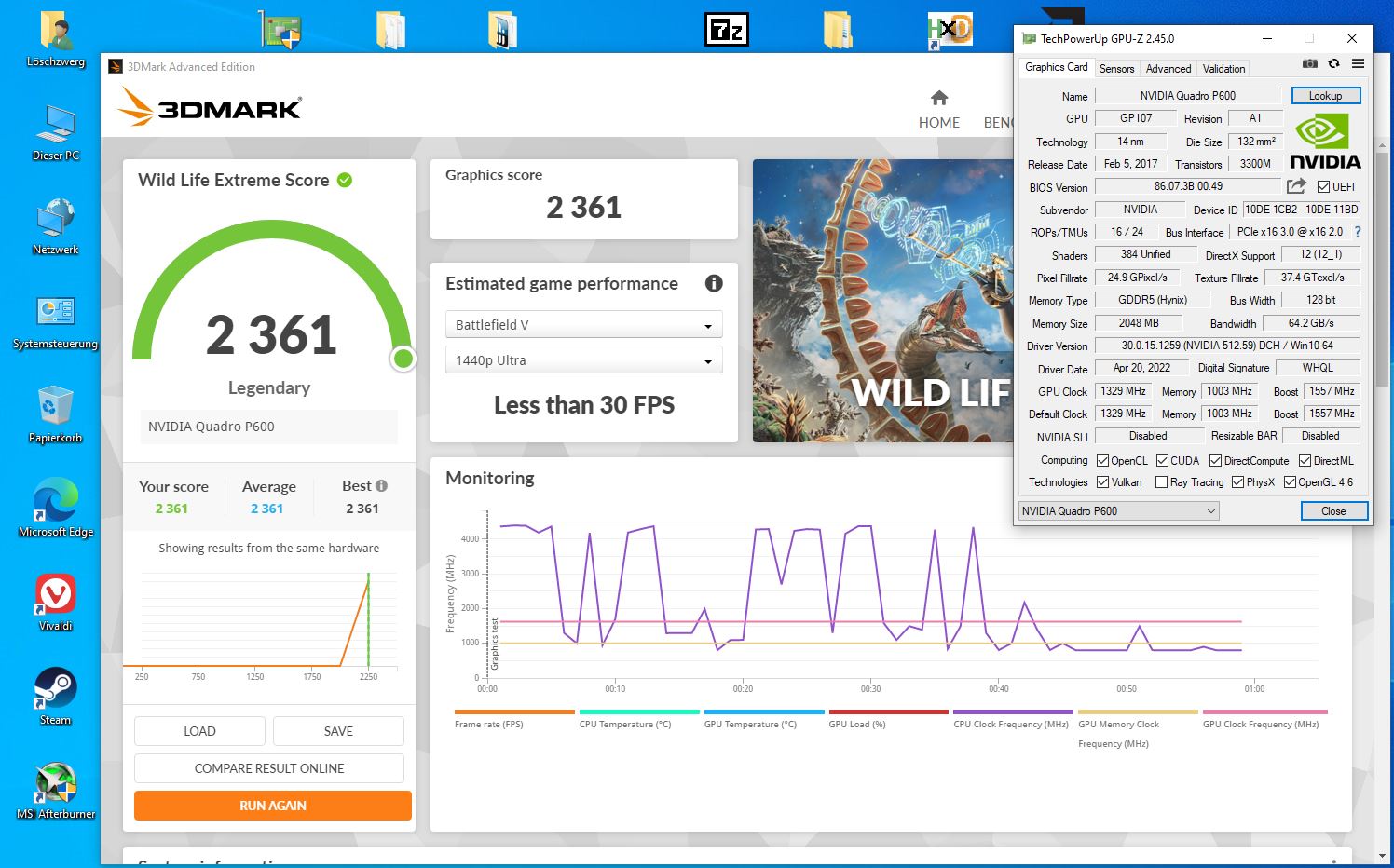
Task: Toggle the Ray Tracing checkbox
Action: pyautogui.click(x=1161, y=482)
